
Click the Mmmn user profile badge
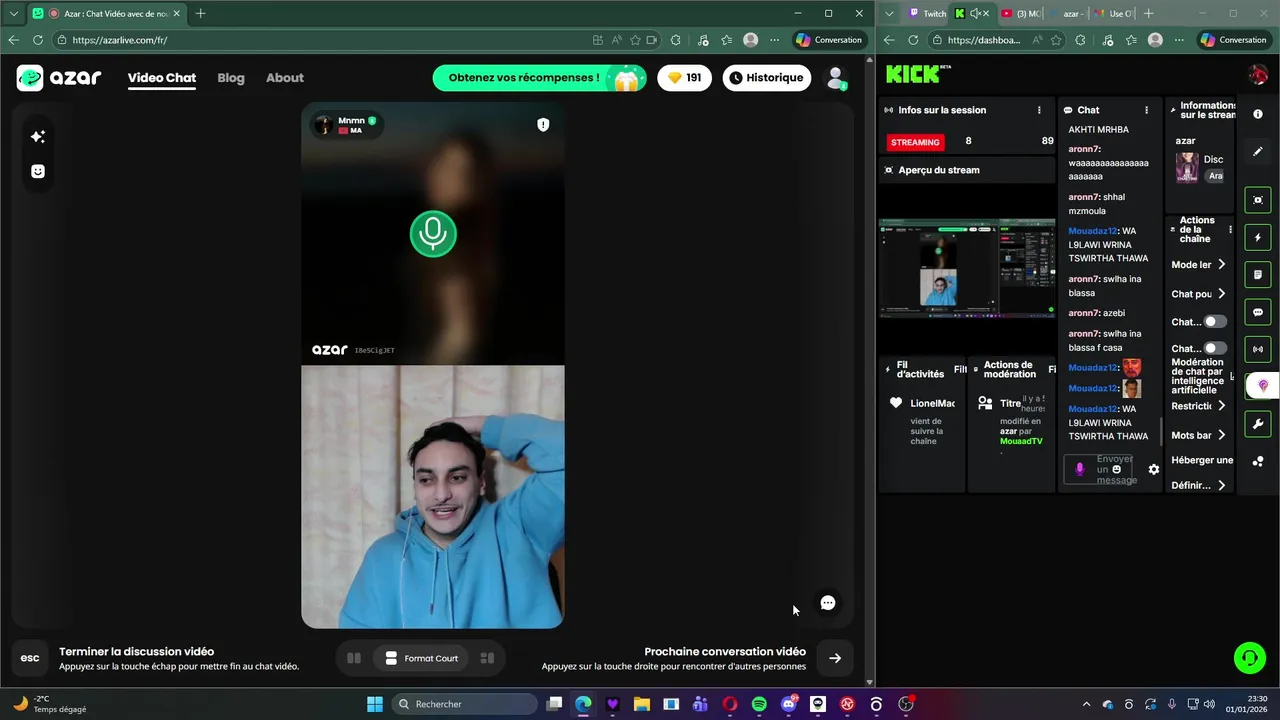click(346, 125)
